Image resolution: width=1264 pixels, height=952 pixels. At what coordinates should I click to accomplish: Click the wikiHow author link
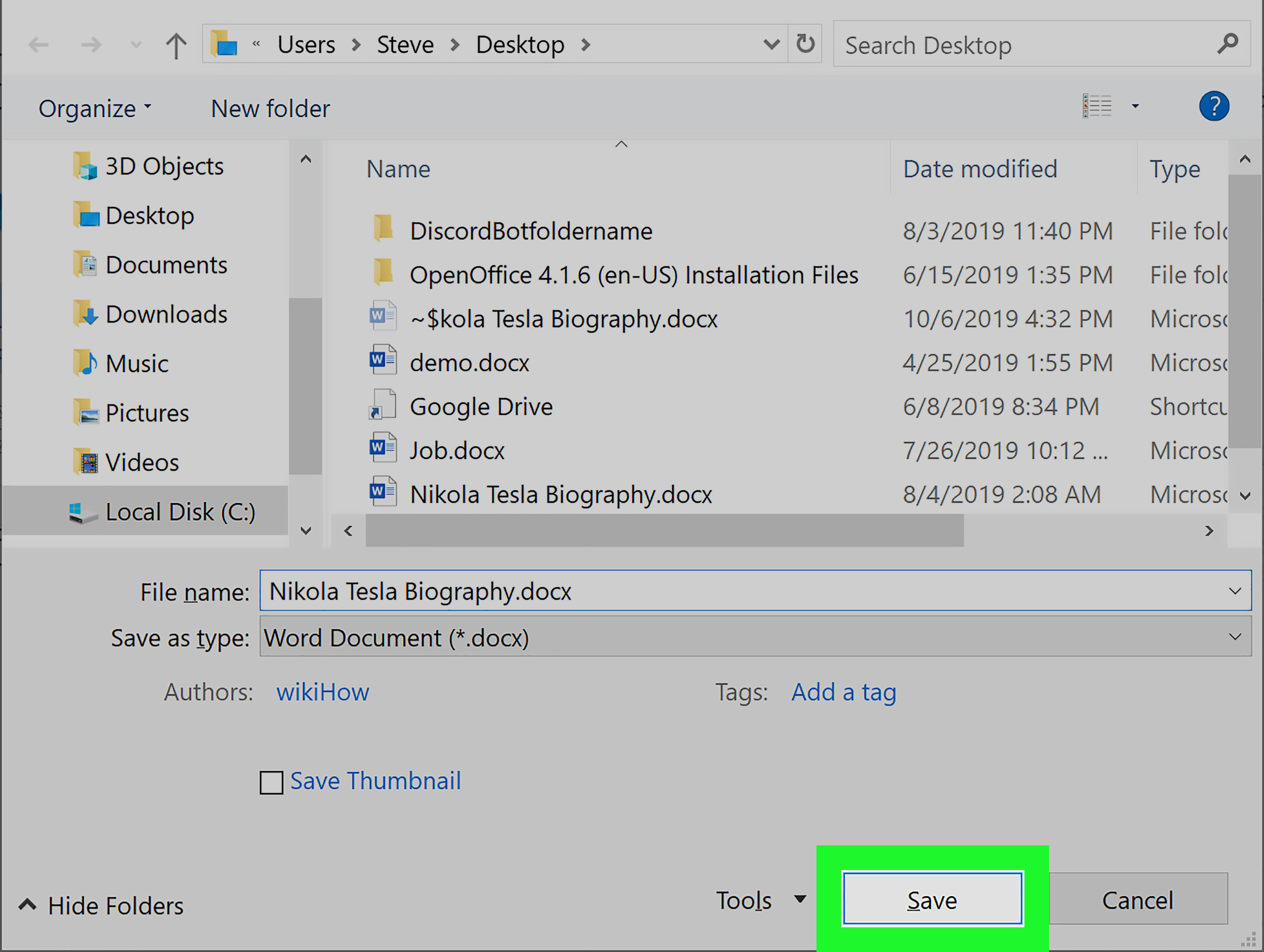(x=323, y=692)
